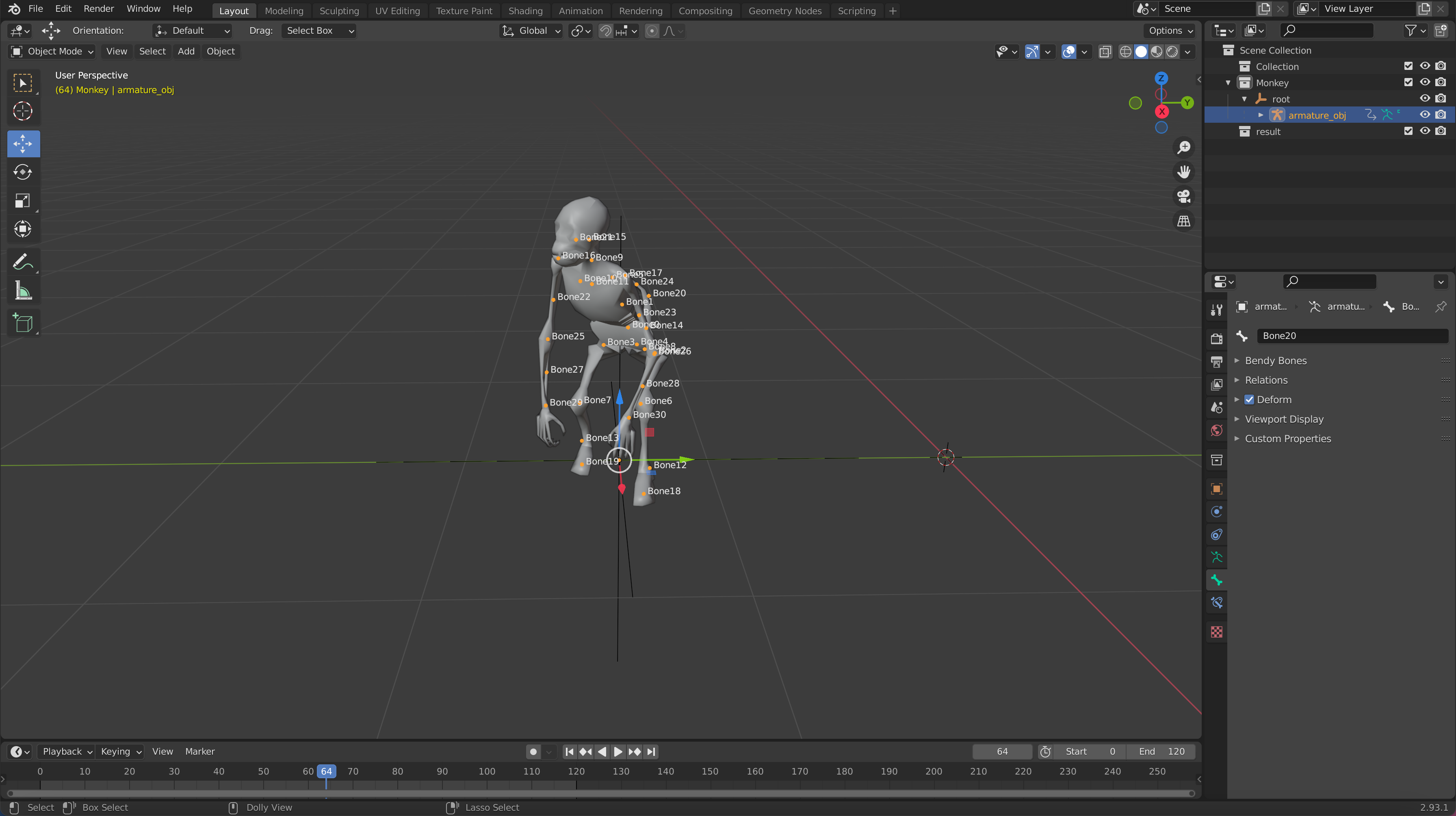Viewport: 1456px width, 816px height.
Task: Open the Keying popover in timeline
Action: coord(120,751)
